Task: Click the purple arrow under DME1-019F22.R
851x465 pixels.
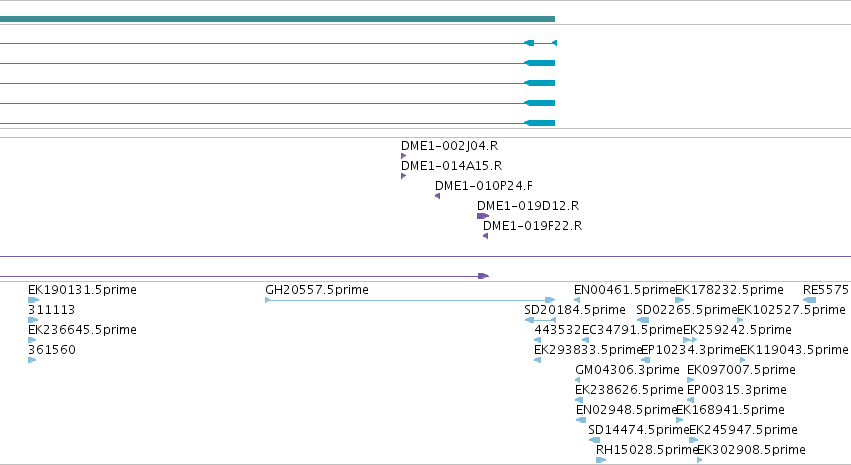Action: pos(486,236)
